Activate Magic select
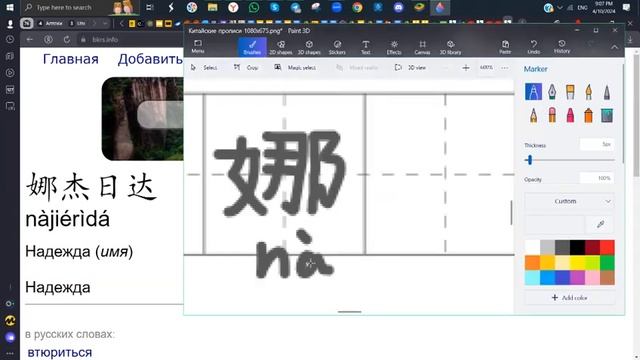 click(x=296, y=68)
